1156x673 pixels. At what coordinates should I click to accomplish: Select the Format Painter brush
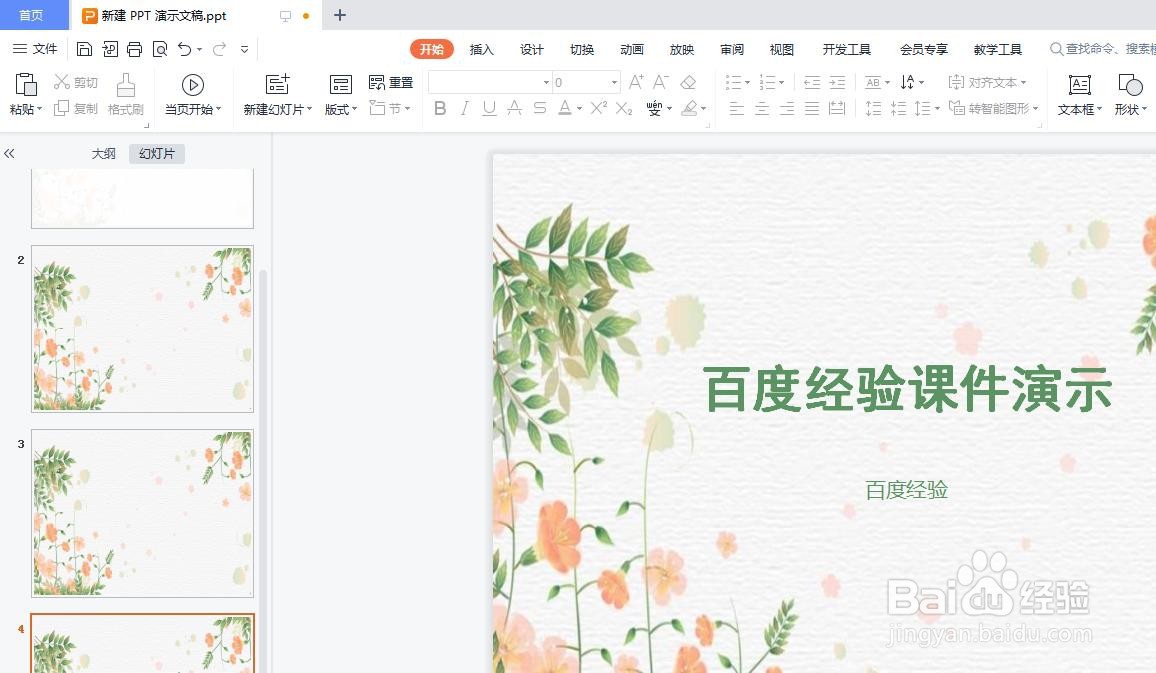126,84
